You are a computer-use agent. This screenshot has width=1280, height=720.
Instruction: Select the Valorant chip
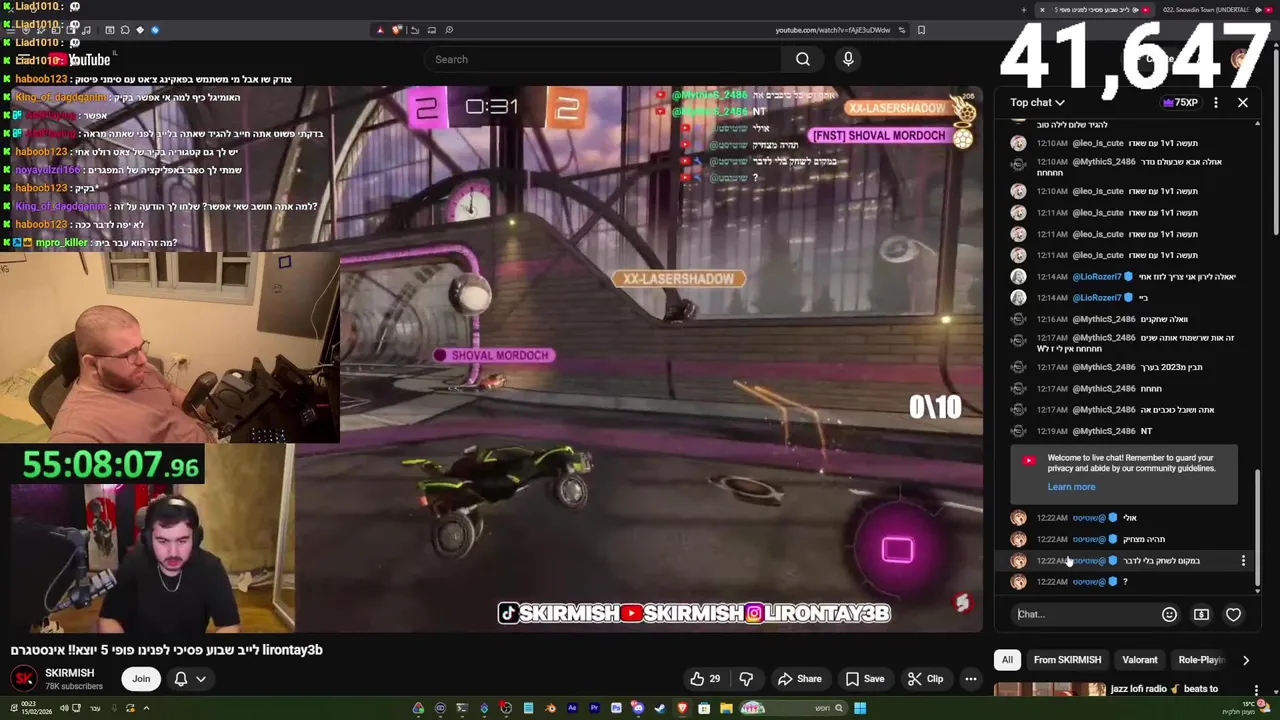(x=1139, y=660)
